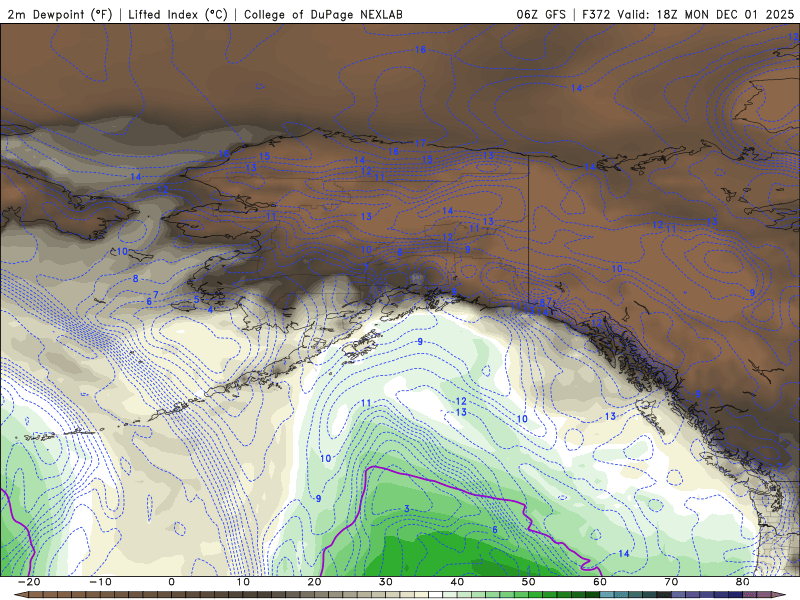The width and height of the screenshot is (800, 600).
Task: Click the '80' color scale label
Action: click(x=743, y=582)
